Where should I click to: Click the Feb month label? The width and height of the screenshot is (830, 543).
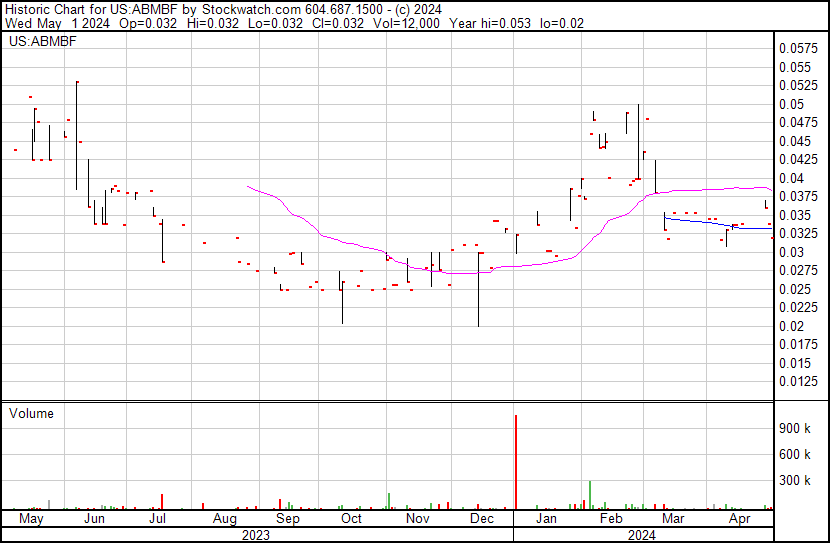[x=611, y=519]
